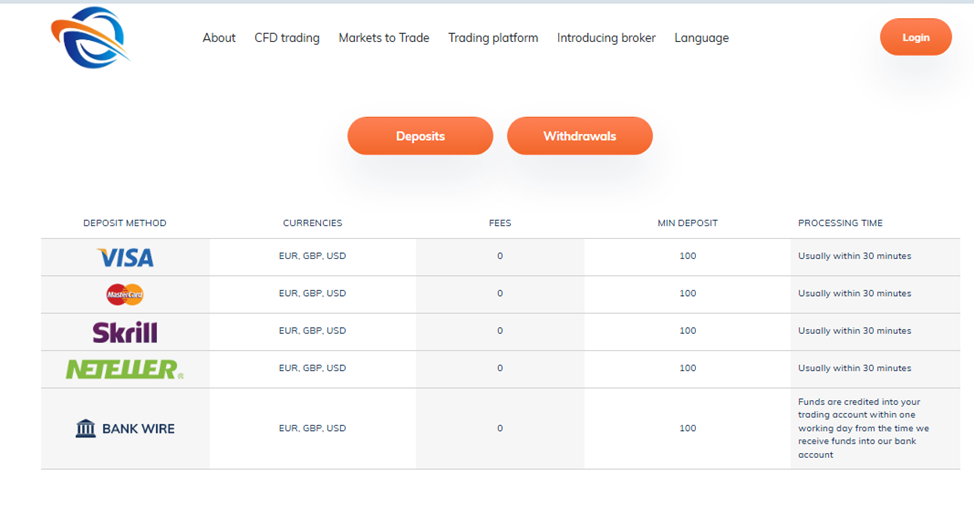Click the Currencies column header

(x=312, y=223)
